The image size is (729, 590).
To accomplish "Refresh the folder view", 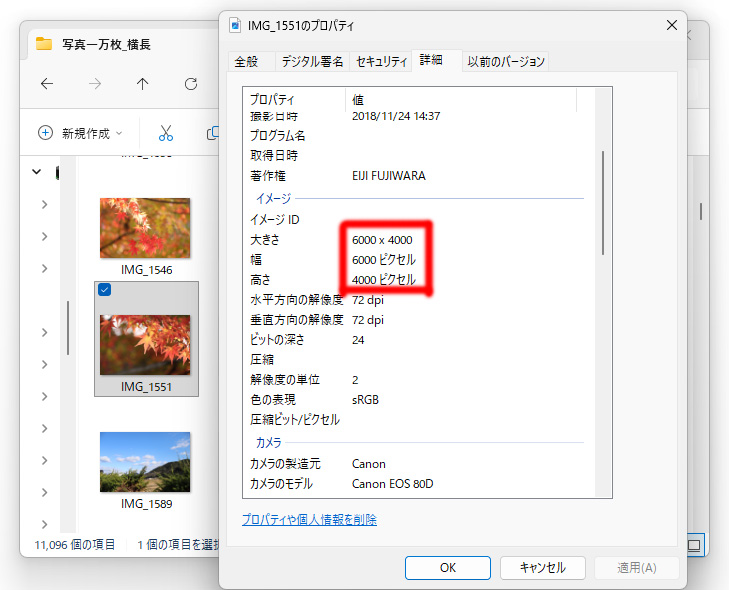I will [x=191, y=84].
